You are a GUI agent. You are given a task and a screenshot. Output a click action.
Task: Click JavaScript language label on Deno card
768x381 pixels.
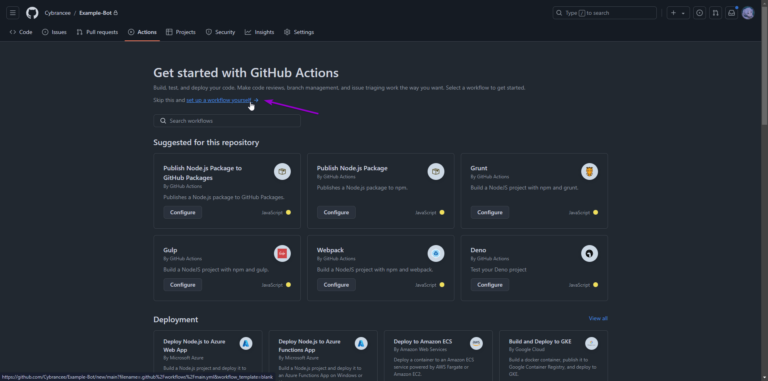click(x=579, y=285)
